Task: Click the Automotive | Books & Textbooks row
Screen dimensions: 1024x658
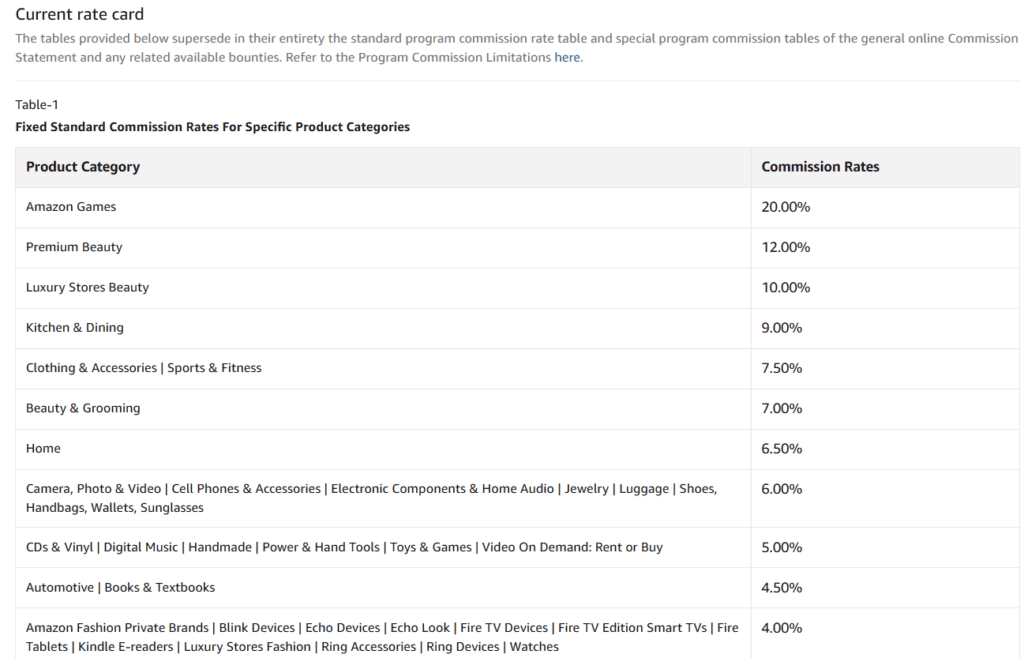Action: tap(120, 588)
